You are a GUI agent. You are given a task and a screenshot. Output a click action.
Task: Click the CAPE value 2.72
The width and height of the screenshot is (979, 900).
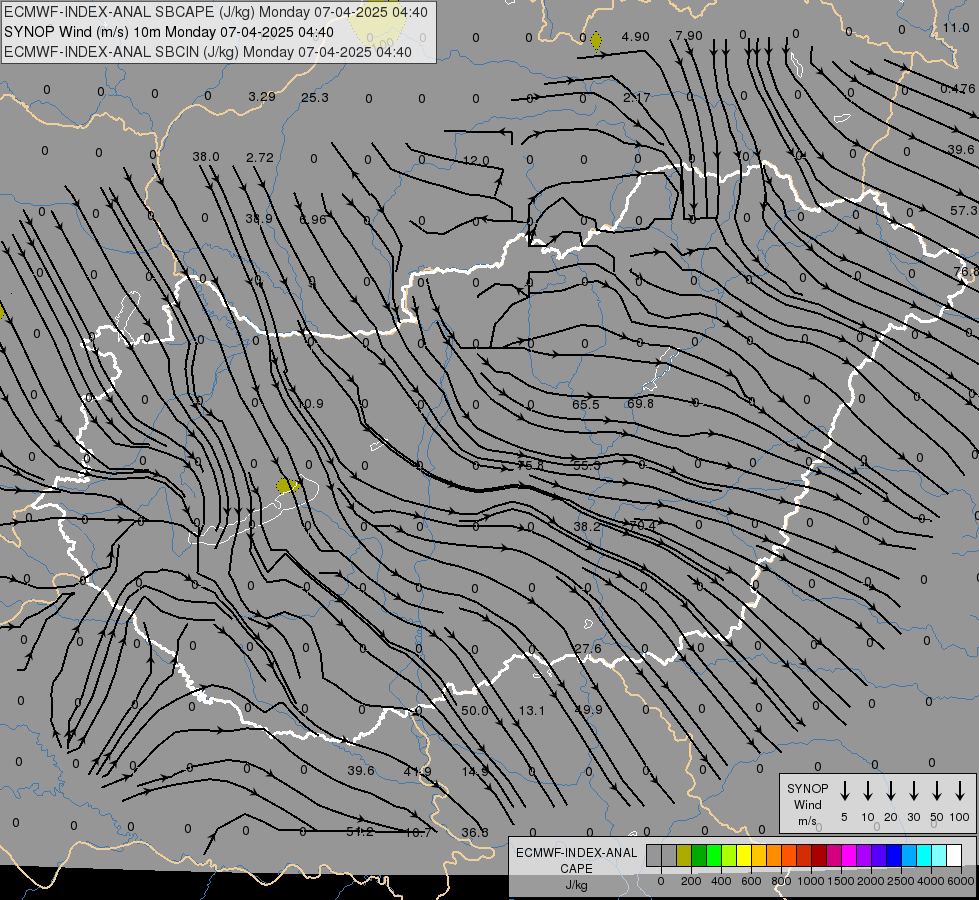tap(260, 158)
